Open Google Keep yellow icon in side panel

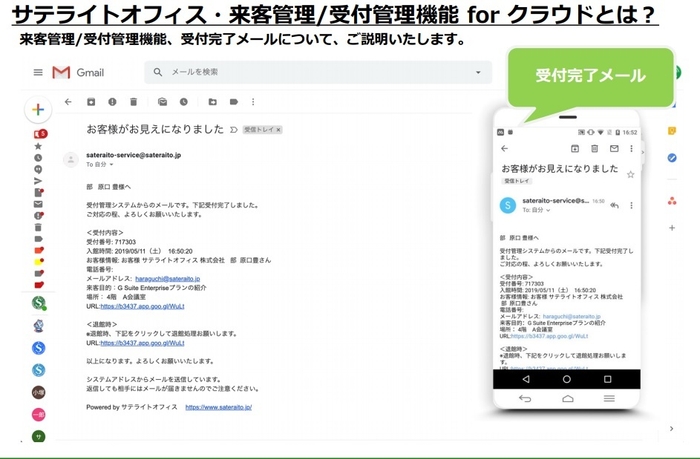coord(671,131)
